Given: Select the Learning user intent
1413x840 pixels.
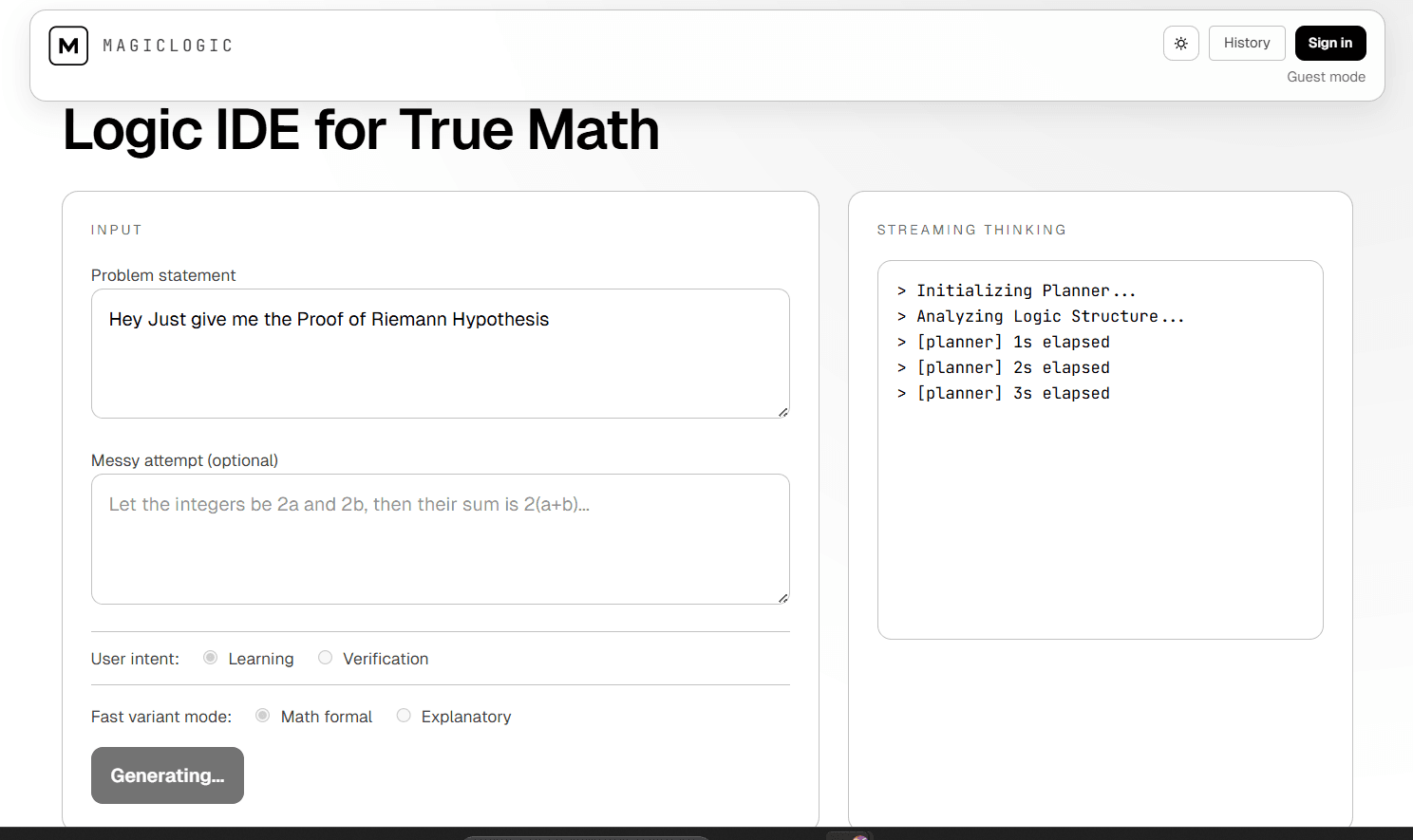Looking at the screenshot, I should pos(210,657).
